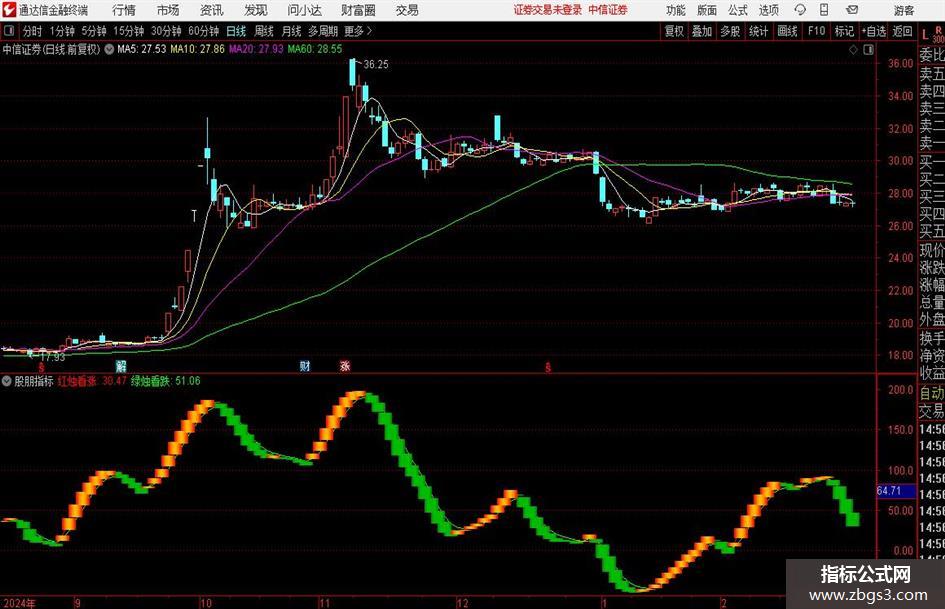The image size is (945, 609).
Task: Click the 返回 back button
Action: point(902,31)
